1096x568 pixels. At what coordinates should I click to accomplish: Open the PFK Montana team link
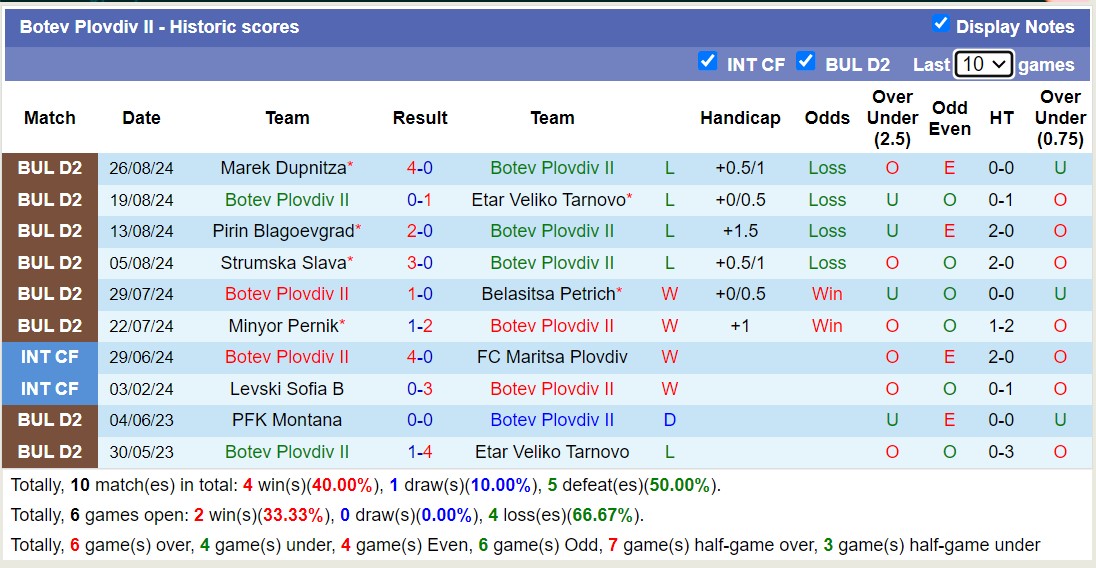pos(287,420)
